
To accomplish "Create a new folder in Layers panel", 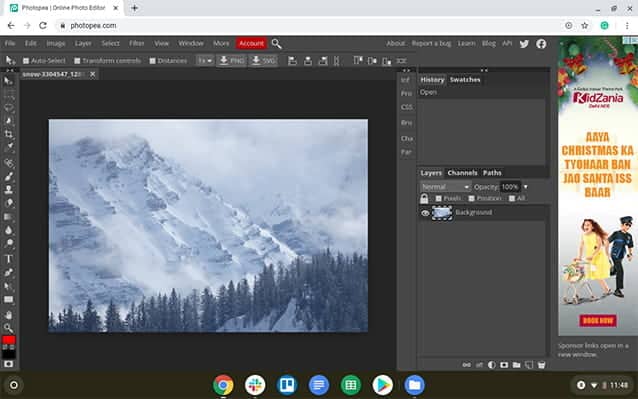I will coord(516,365).
